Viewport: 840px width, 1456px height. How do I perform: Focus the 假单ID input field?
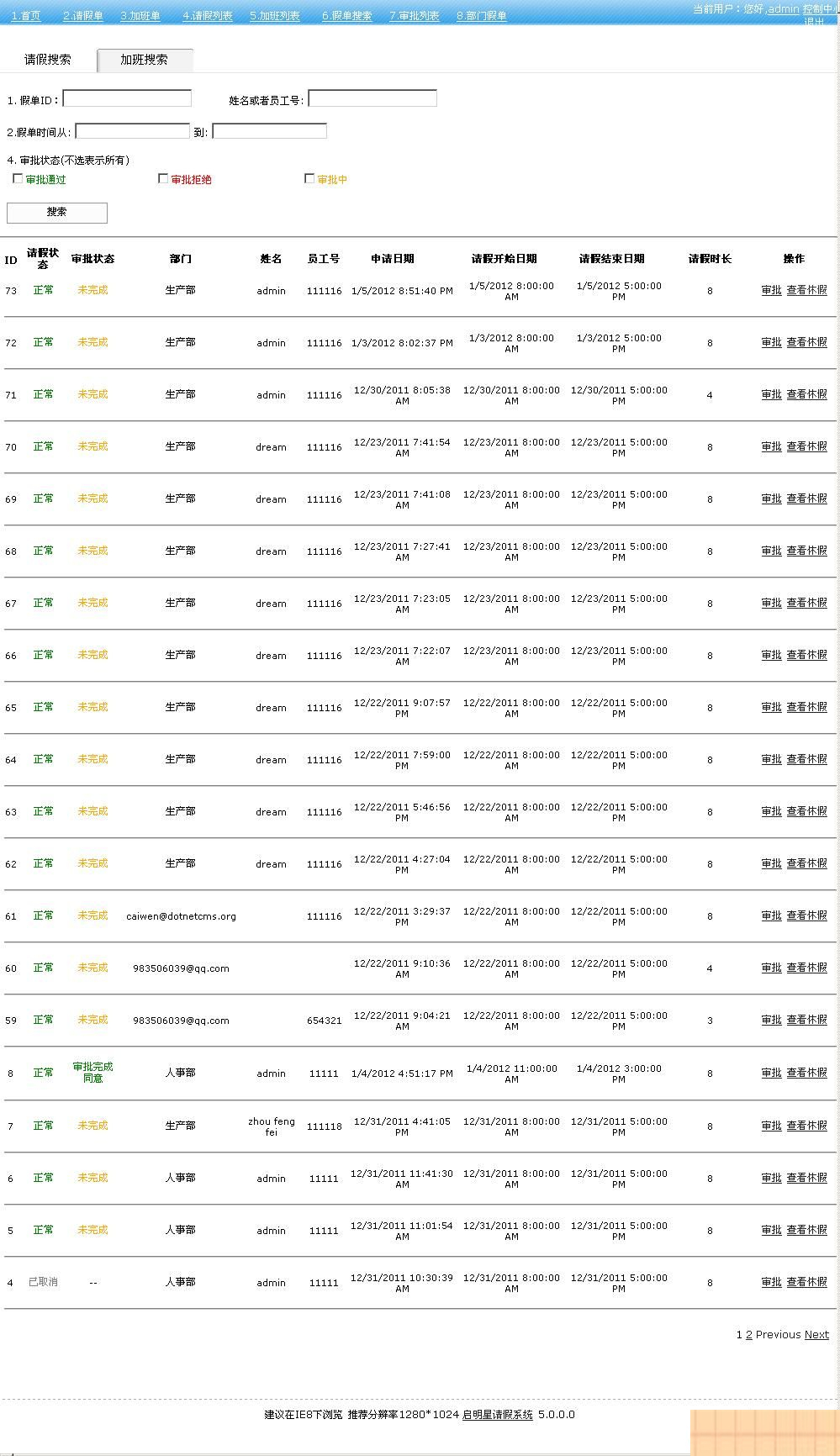(127, 99)
